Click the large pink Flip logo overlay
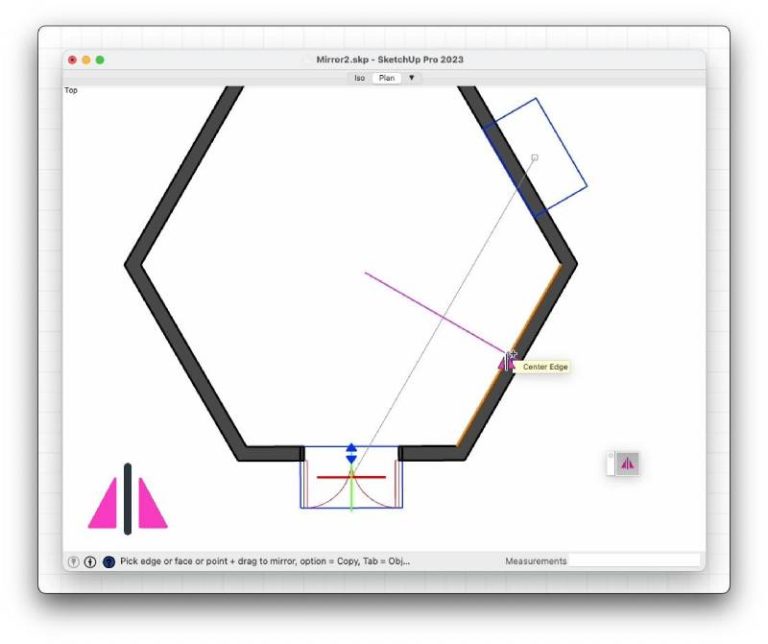Screen dimensions: 768x644 point(128,500)
